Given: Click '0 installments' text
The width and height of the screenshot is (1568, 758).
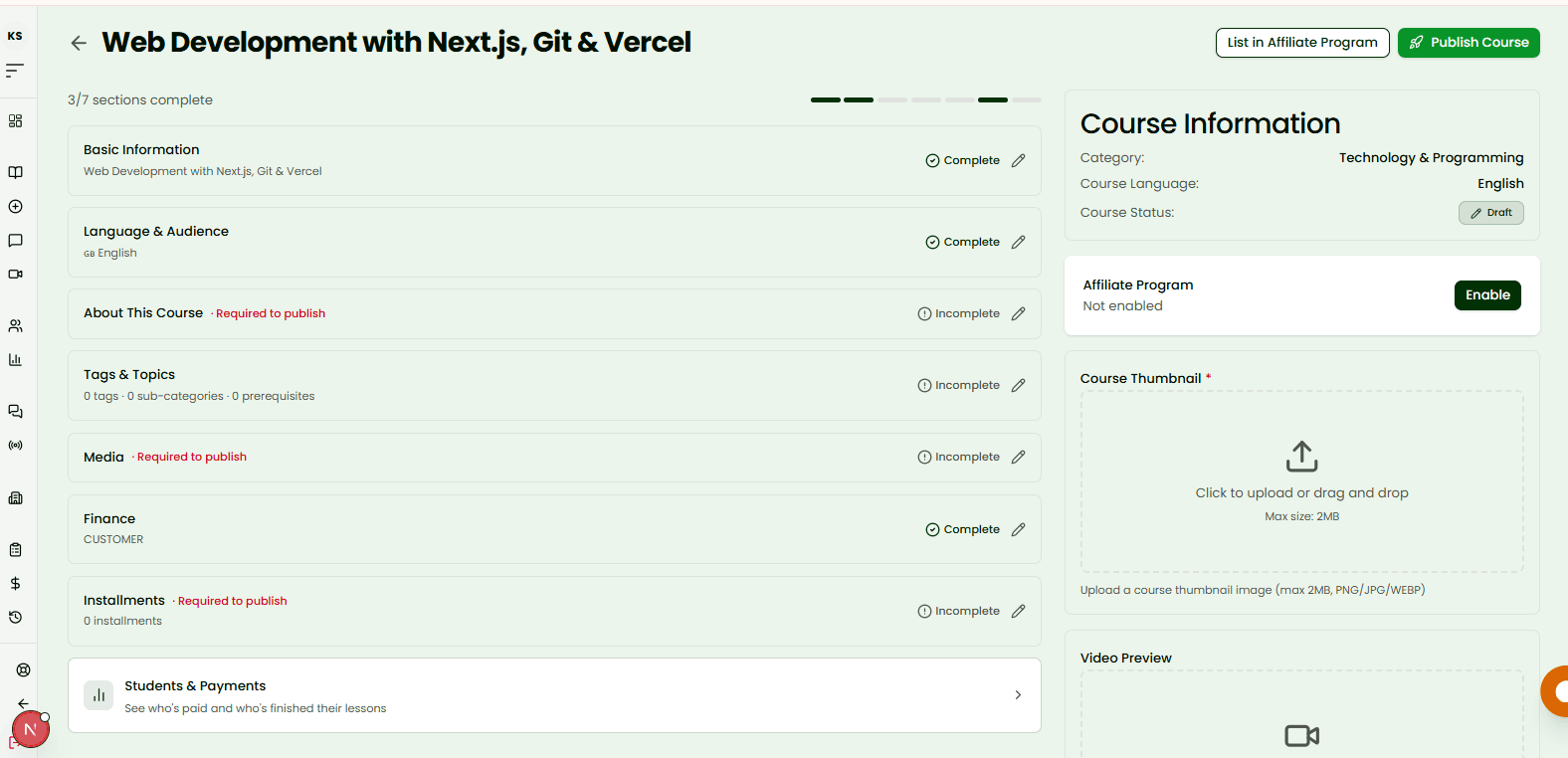Looking at the screenshot, I should click(122, 622).
